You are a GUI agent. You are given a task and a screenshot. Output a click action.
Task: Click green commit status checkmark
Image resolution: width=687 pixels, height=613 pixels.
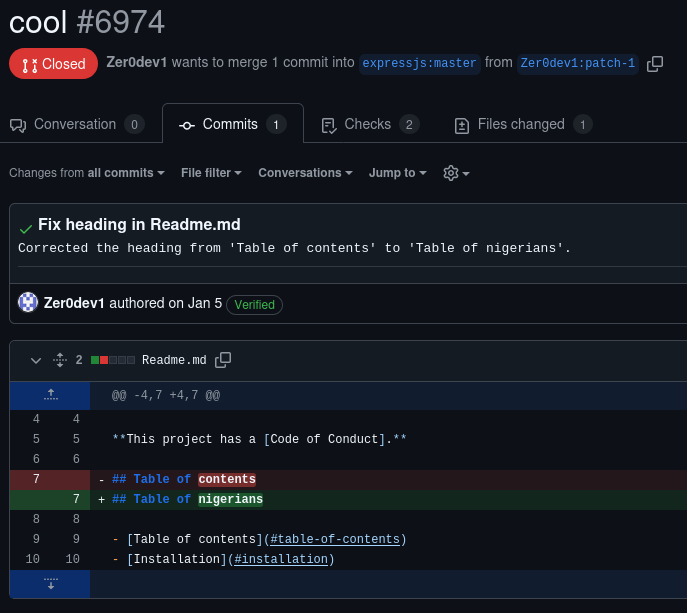[26, 228]
